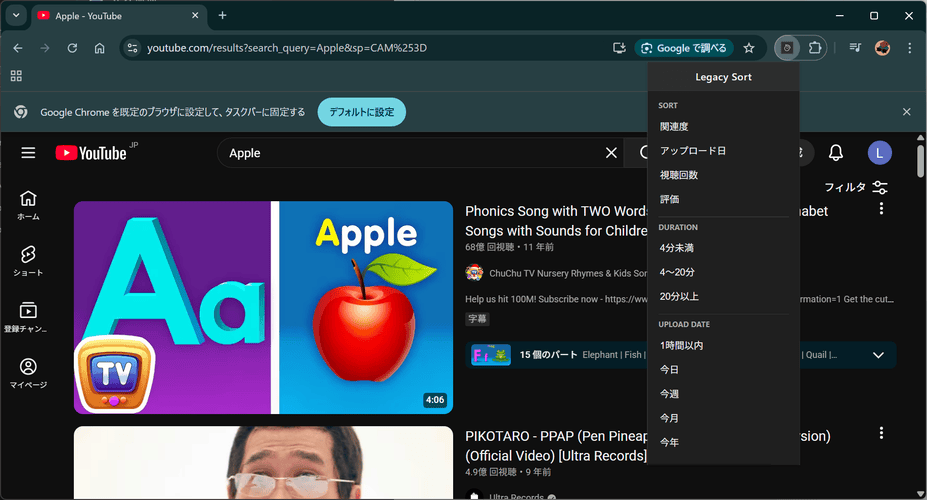Open ChuChu TV Nursery Rhymes channel
Image resolution: width=927 pixels, height=500 pixels.
pyautogui.click(x=568, y=273)
